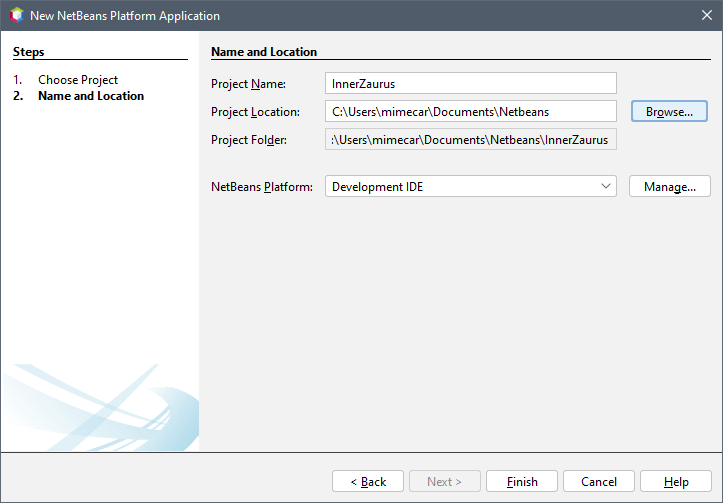Image resolution: width=723 pixels, height=503 pixels.
Task: Expand the Development IDE dropdown arrow
Action: pyautogui.click(x=605, y=186)
